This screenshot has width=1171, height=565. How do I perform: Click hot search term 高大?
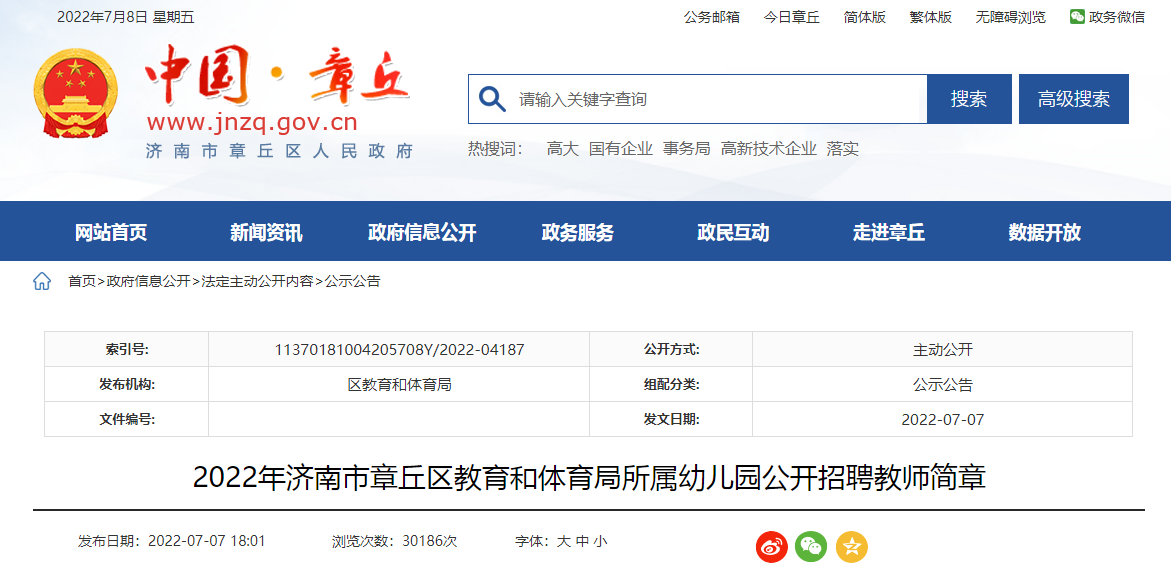[562, 149]
